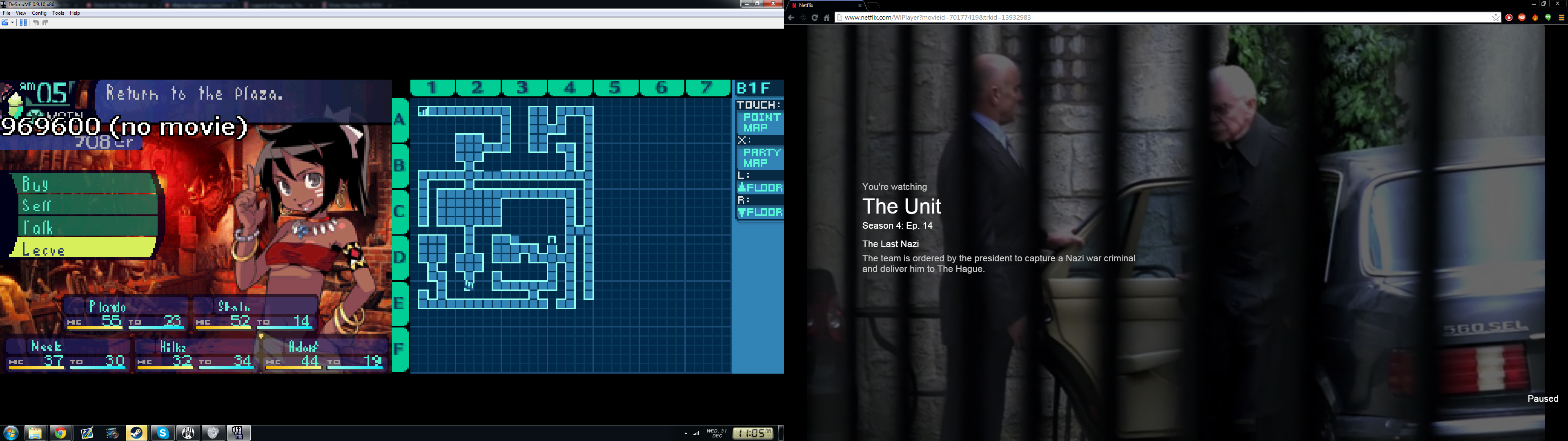Image resolution: width=1568 pixels, height=441 pixels.
Task: Click the rotate-right screen icon in DeSmuME
Action: (45, 22)
